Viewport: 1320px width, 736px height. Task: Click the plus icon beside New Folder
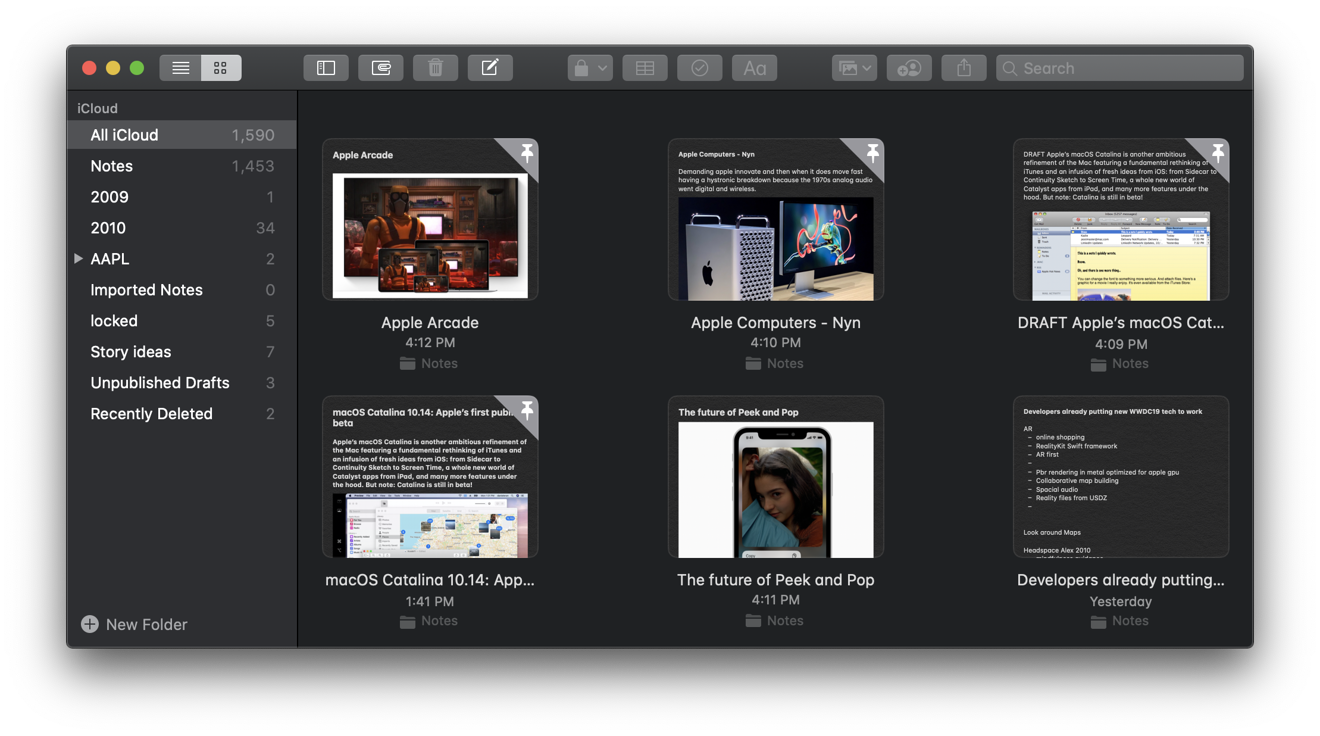(x=90, y=624)
